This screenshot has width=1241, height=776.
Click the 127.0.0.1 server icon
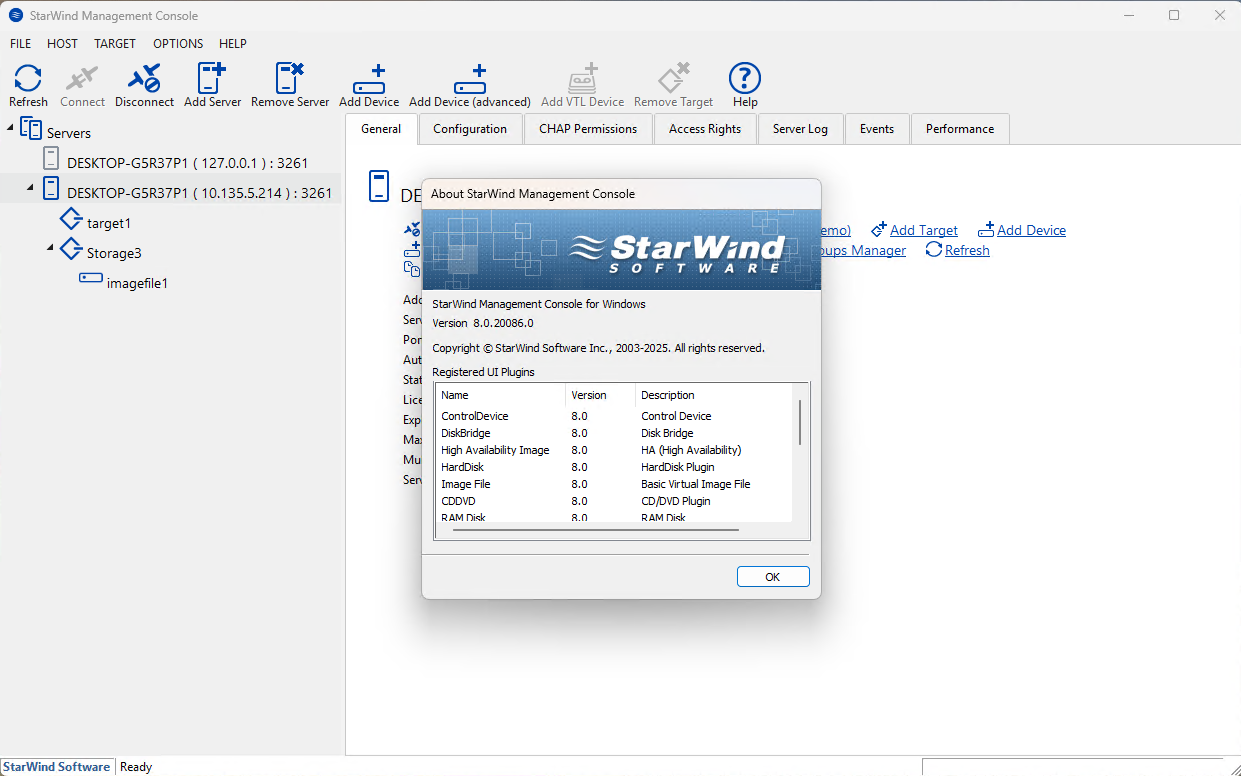click(51, 158)
